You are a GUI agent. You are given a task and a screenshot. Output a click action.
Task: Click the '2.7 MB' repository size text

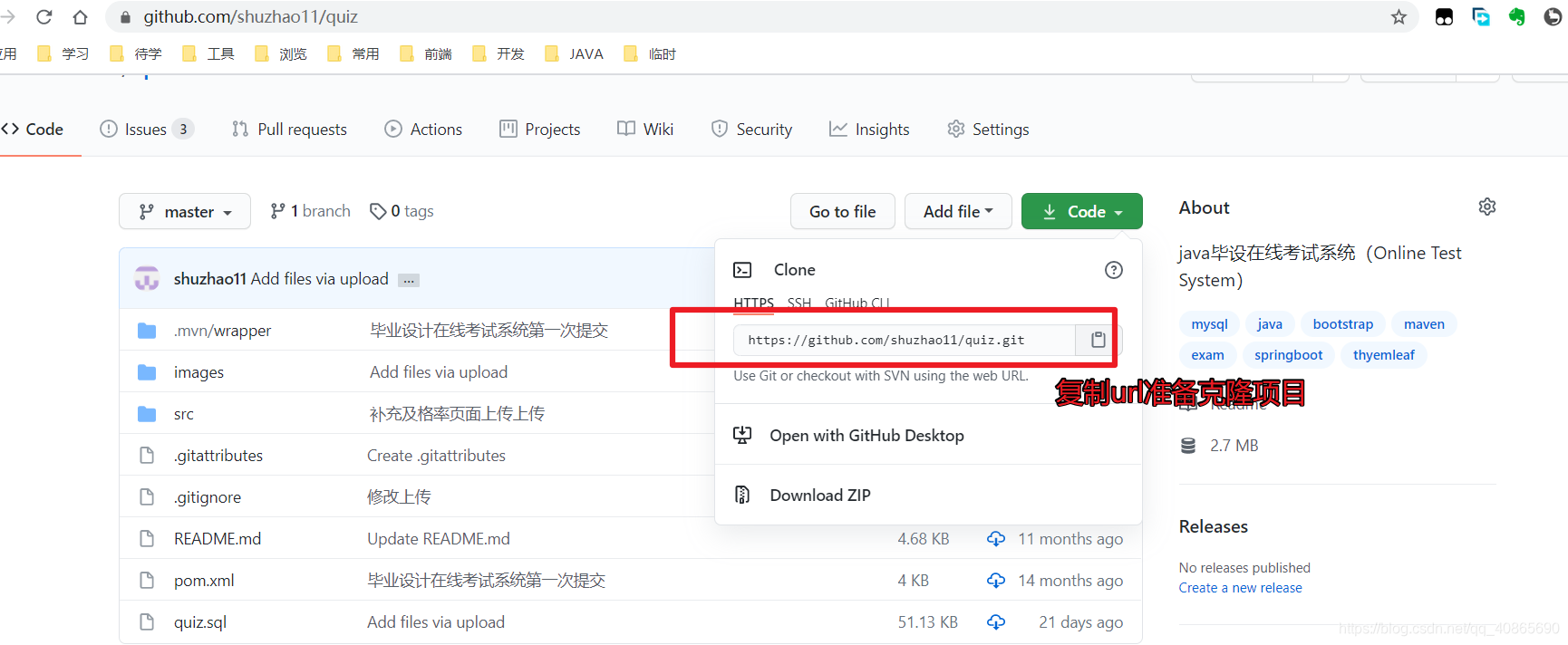tap(1234, 446)
